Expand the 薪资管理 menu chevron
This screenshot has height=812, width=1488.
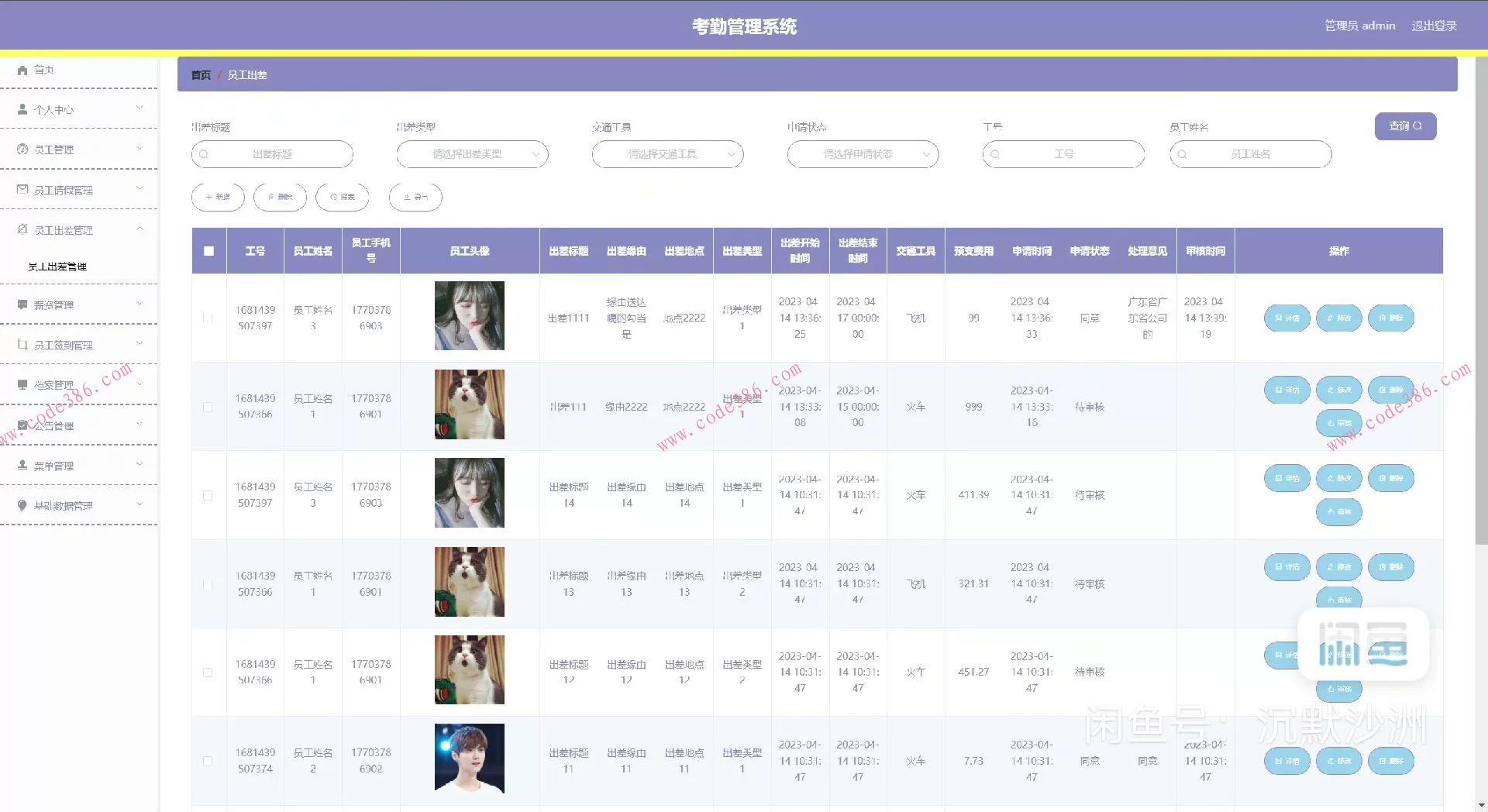click(139, 304)
